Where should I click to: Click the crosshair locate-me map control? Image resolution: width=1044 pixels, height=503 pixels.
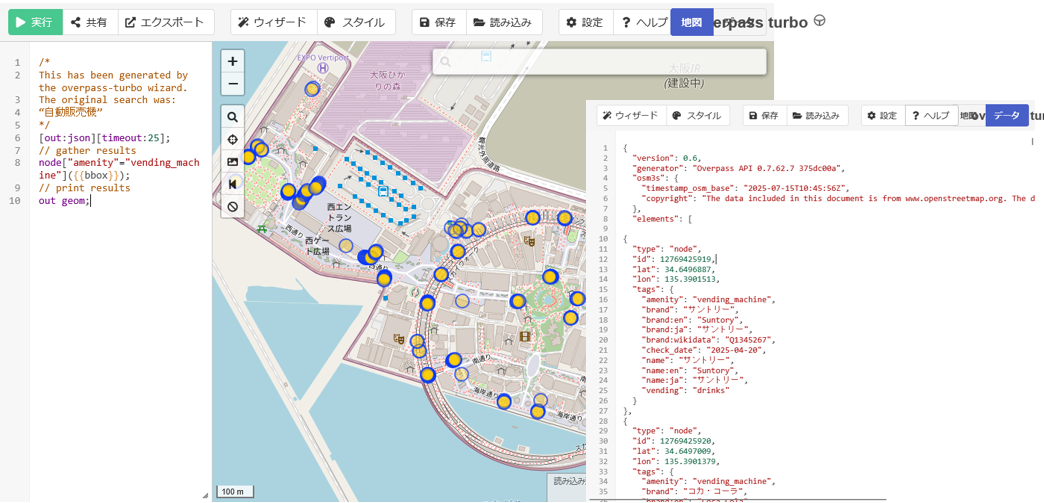point(232,139)
